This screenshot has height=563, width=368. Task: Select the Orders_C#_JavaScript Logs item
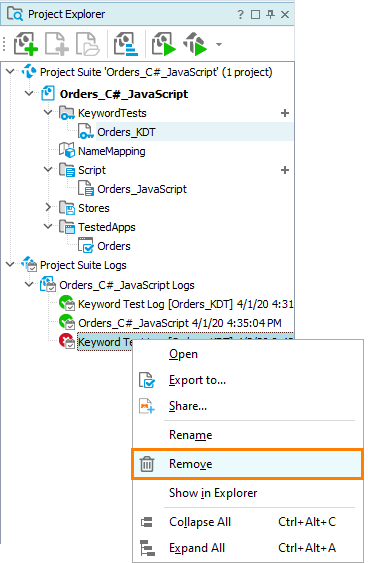[x=127, y=285]
